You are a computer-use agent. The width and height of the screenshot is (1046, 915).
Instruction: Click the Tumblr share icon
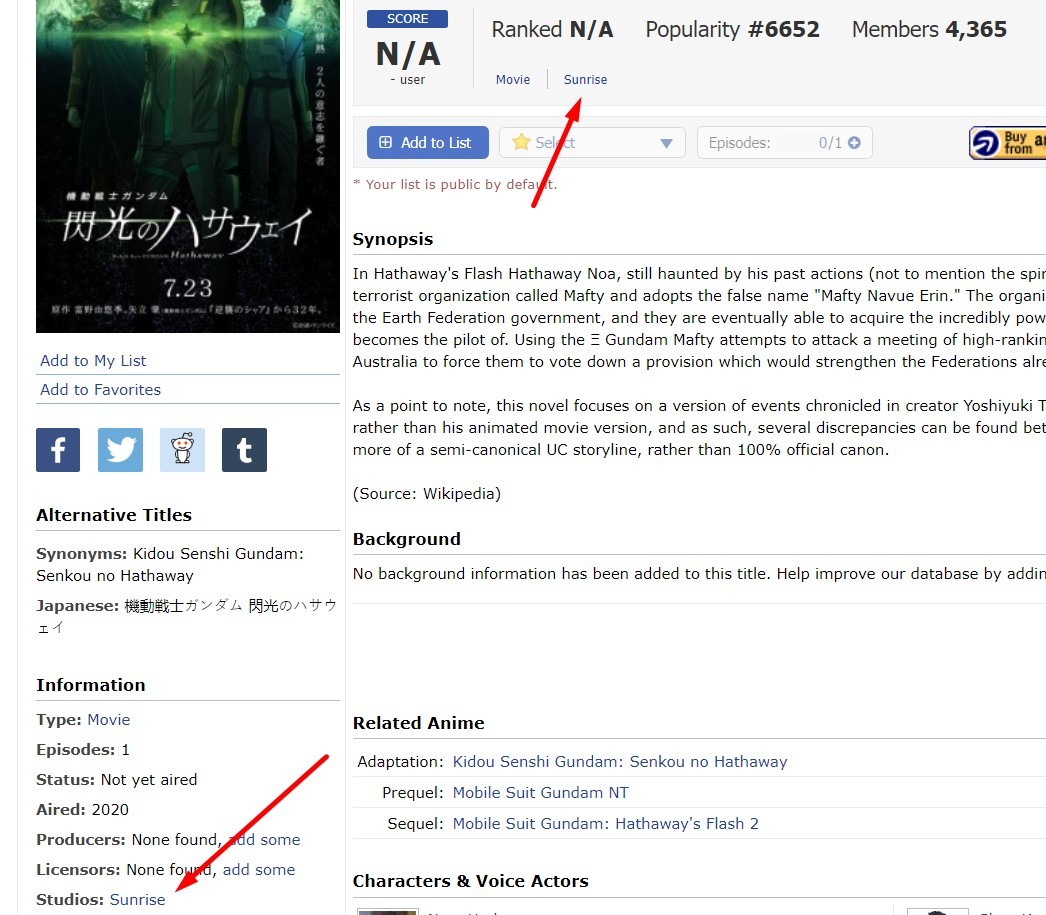point(244,450)
